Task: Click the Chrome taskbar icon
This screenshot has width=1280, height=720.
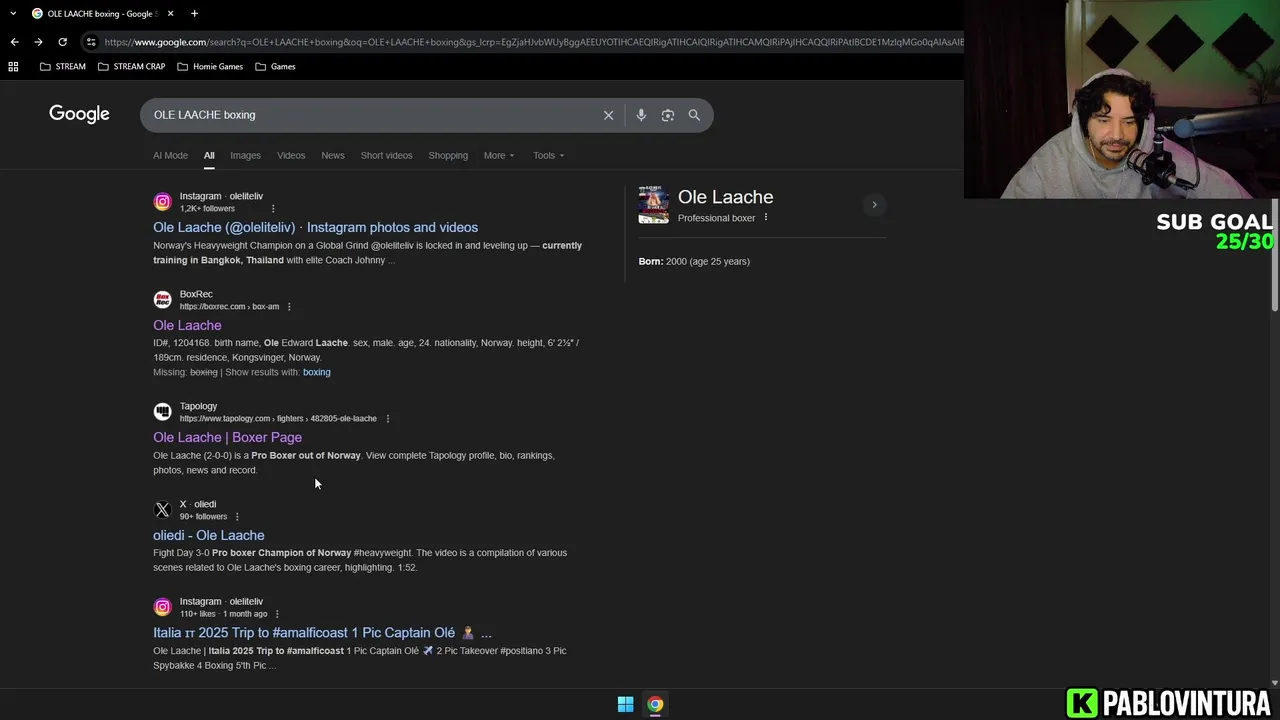Action: (655, 704)
